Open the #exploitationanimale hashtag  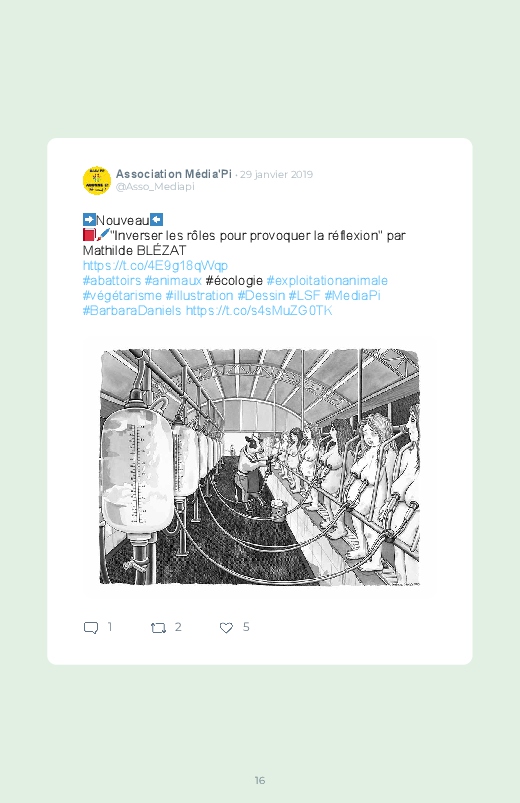tap(327, 281)
